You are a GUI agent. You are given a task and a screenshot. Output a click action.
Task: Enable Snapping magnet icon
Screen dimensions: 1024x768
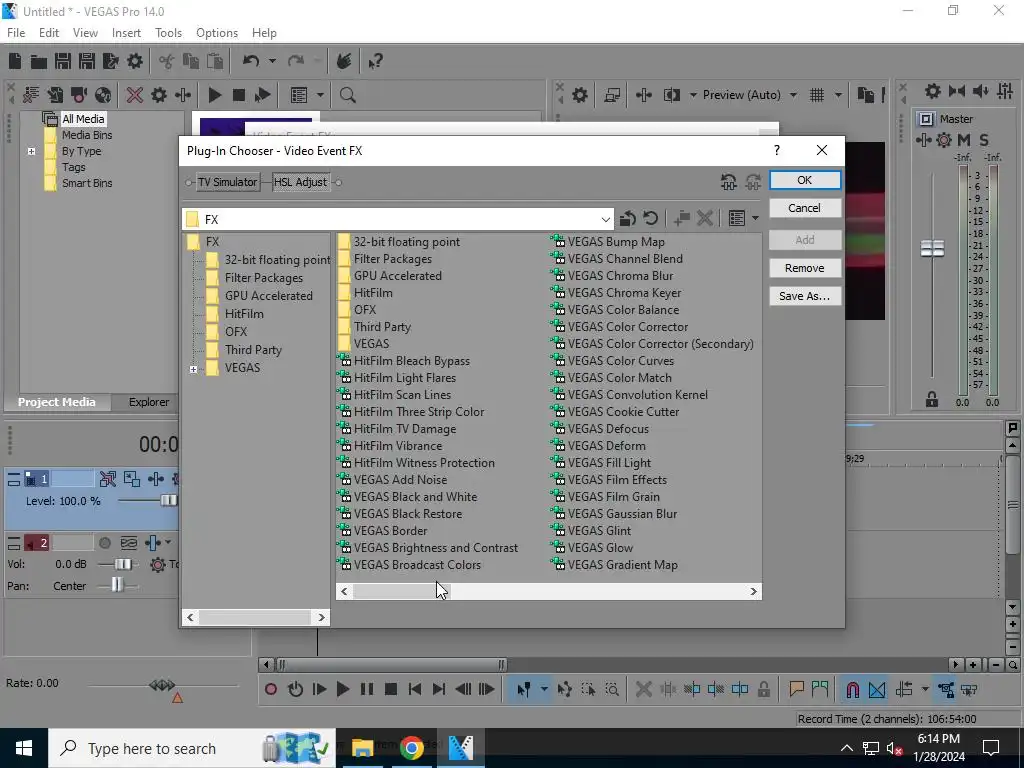point(852,690)
